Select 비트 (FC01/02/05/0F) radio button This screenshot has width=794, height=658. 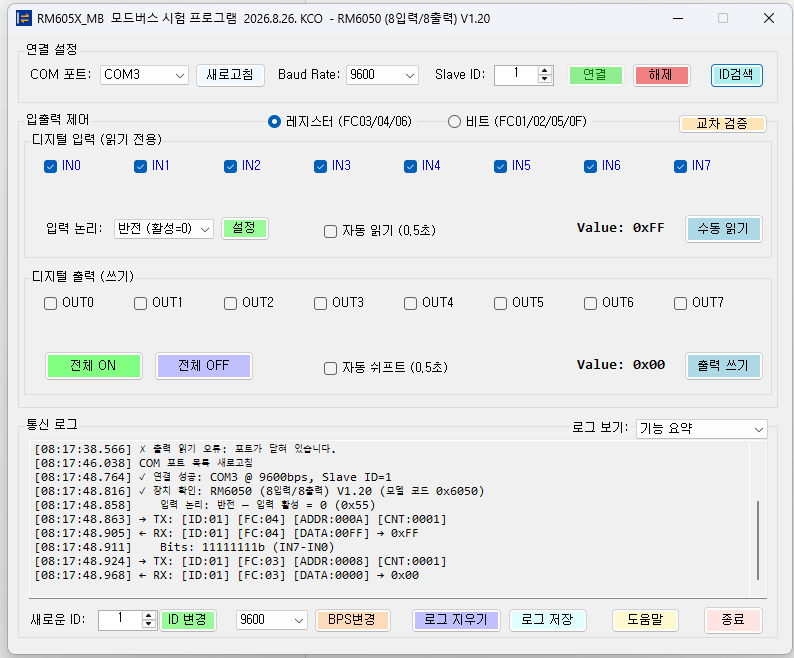point(454,122)
